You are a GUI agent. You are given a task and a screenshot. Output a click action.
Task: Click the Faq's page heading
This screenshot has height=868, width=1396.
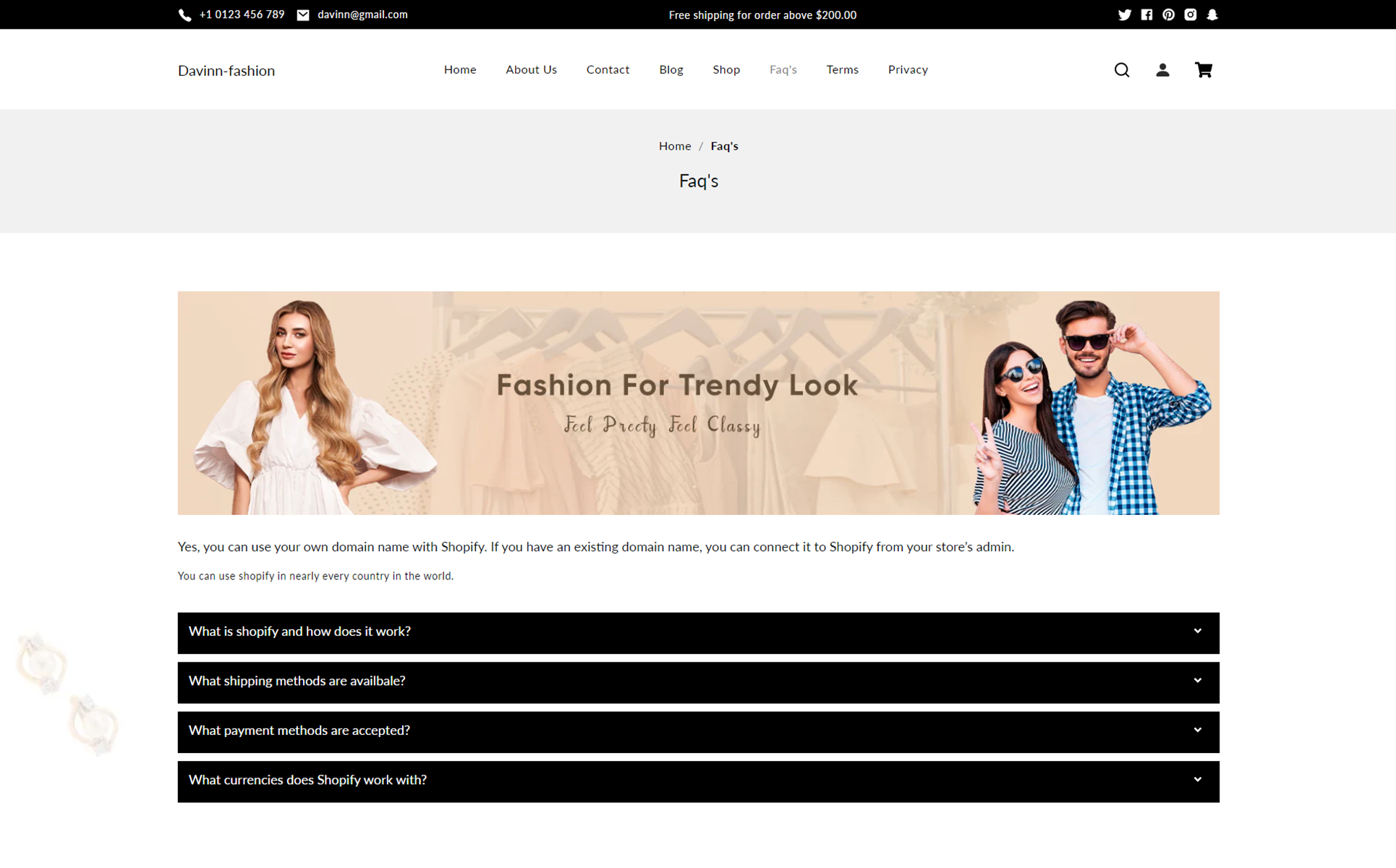pyautogui.click(x=698, y=181)
